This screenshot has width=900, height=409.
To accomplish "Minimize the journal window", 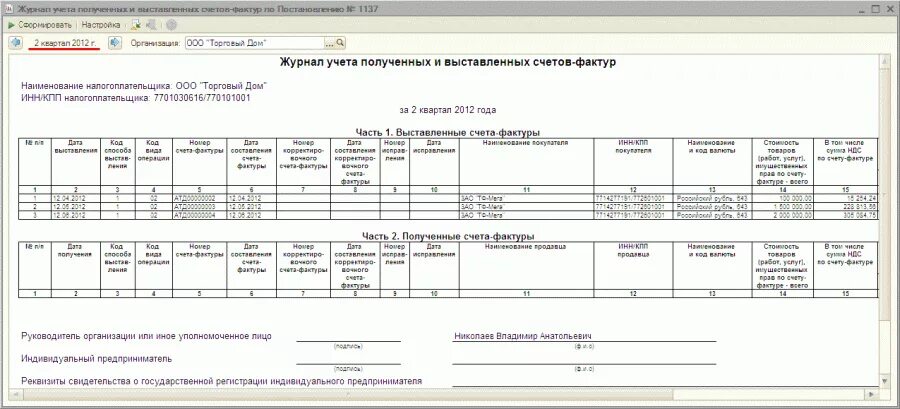I will click(864, 9).
